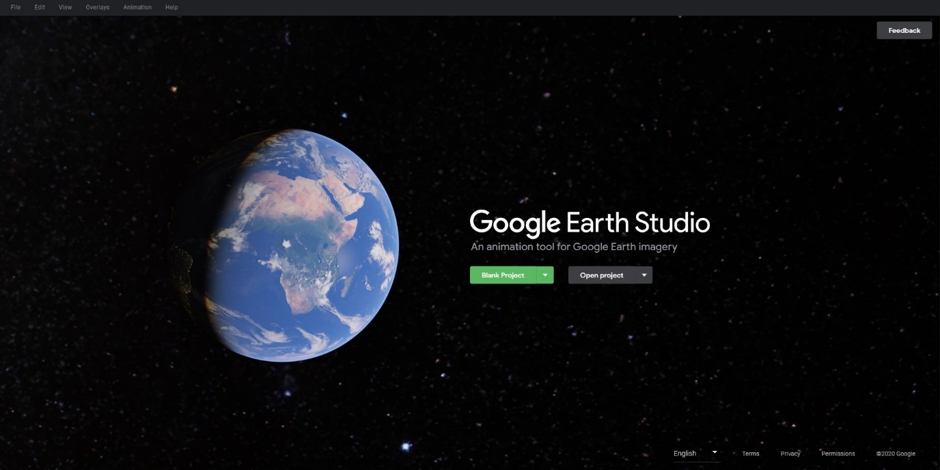Image resolution: width=940 pixels, height=470 pixels.
Task: Open the Privacy link
Action: [790, 454]
